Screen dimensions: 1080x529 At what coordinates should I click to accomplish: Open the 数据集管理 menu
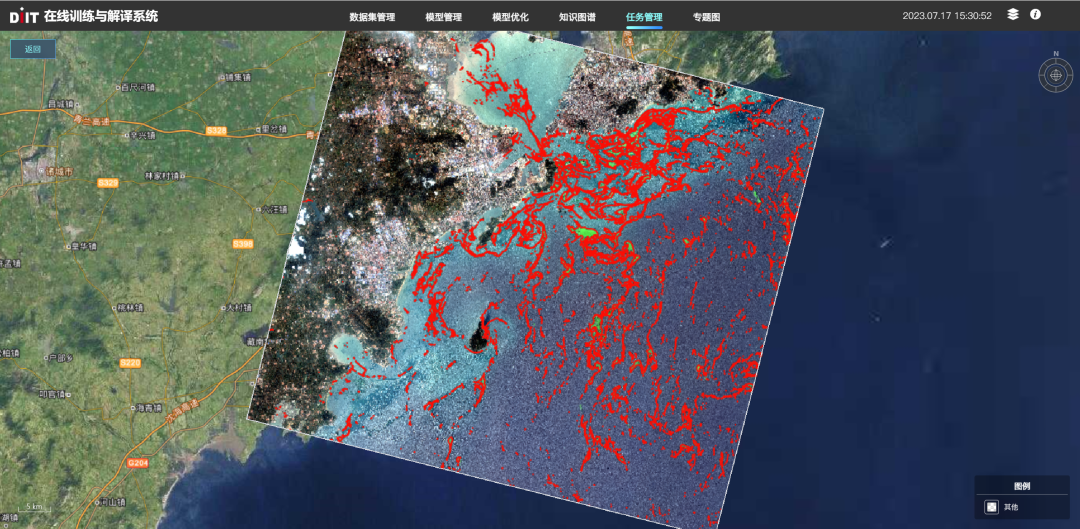(x=372, y=17)
